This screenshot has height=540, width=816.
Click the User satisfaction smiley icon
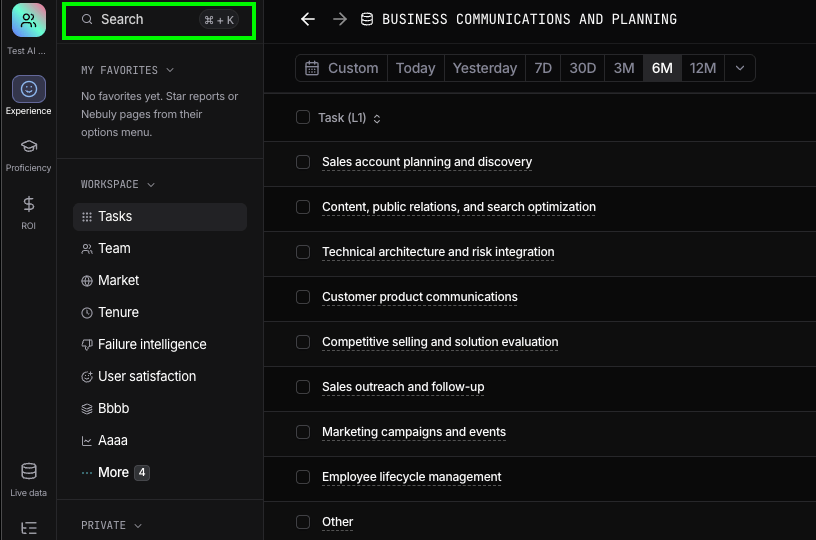87,377
